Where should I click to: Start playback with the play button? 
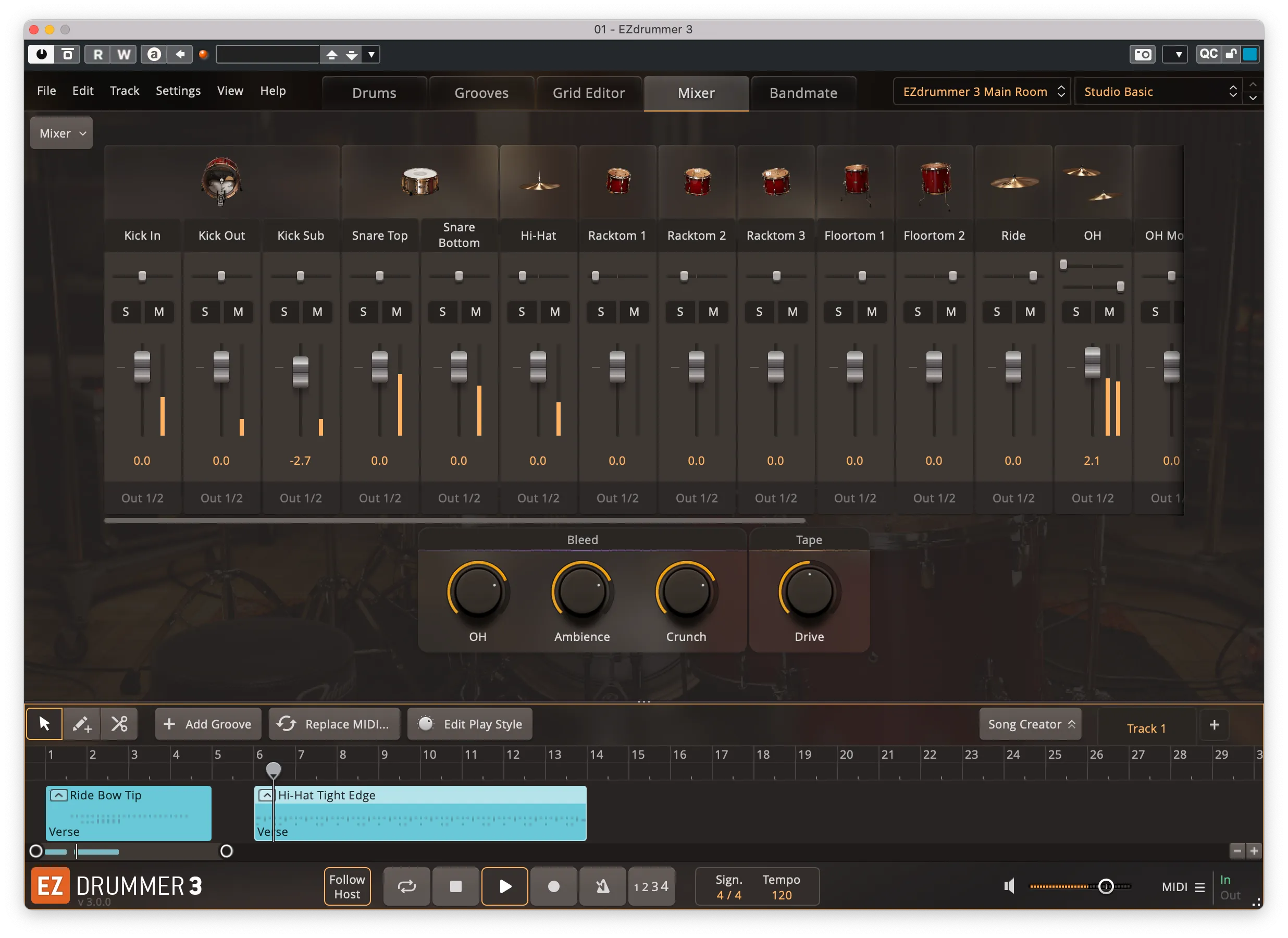click(x=505, y=886)
